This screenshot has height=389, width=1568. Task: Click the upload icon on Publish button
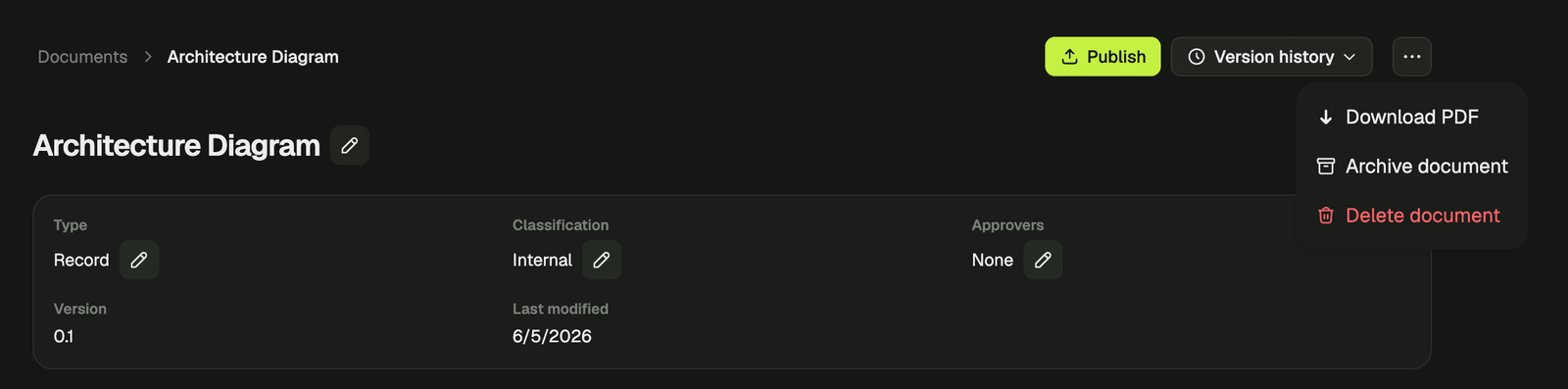(1070, 57)
